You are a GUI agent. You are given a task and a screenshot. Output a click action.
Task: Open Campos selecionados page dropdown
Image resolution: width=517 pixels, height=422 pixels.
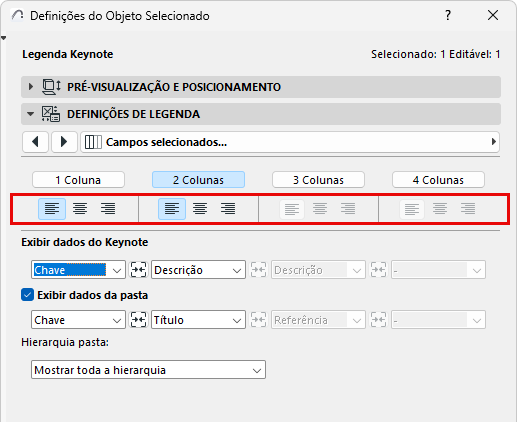290,142
